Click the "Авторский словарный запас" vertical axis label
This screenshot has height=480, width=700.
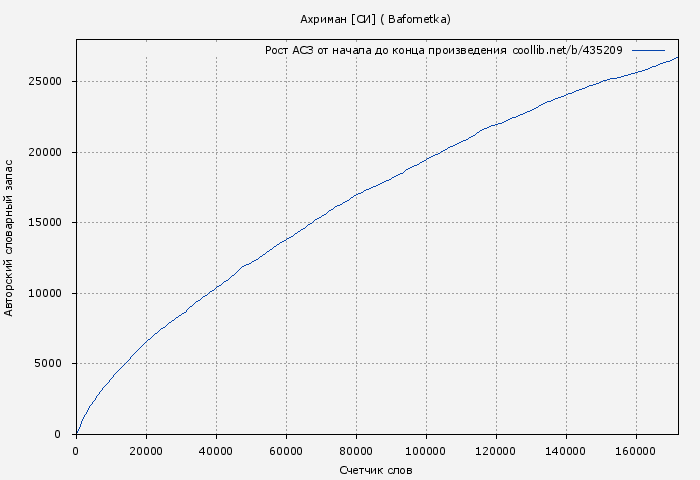pyautogui.click(x=10, y=237)
